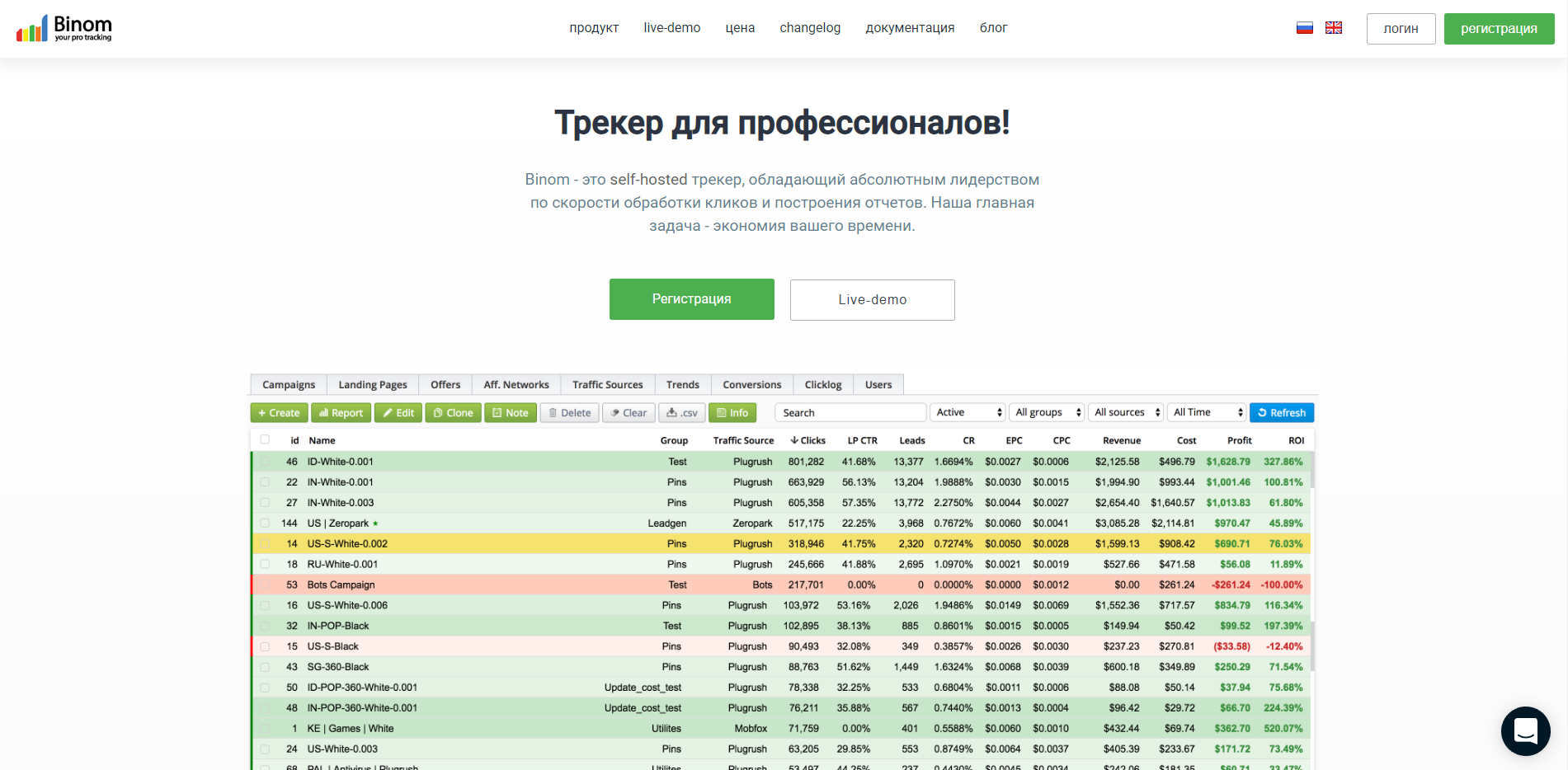This screenshot has height=770, width=1568.
Task: Open the Clicklog tab
Action: point(823,385)
